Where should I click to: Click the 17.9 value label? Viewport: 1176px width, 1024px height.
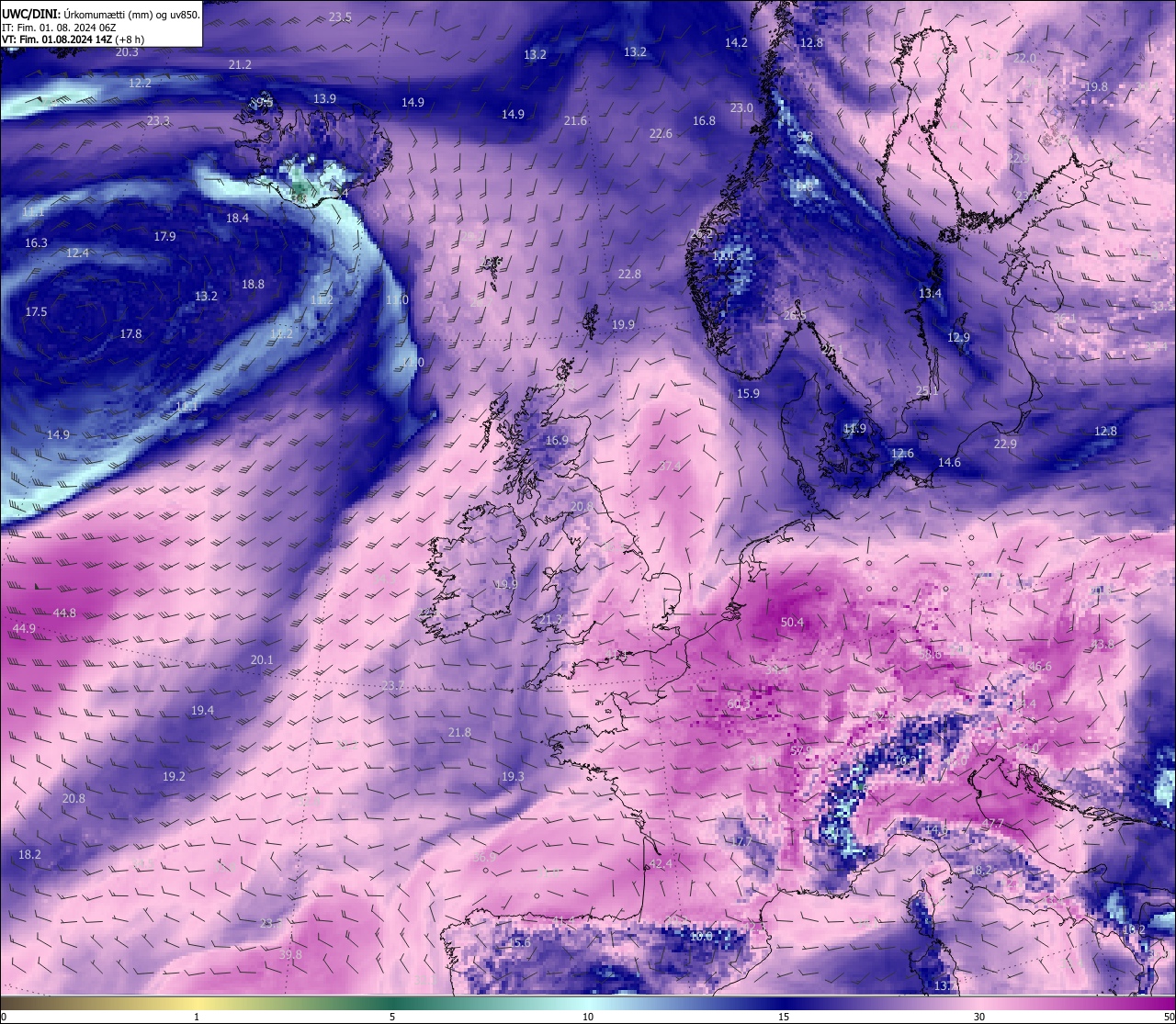pos(164,237)
